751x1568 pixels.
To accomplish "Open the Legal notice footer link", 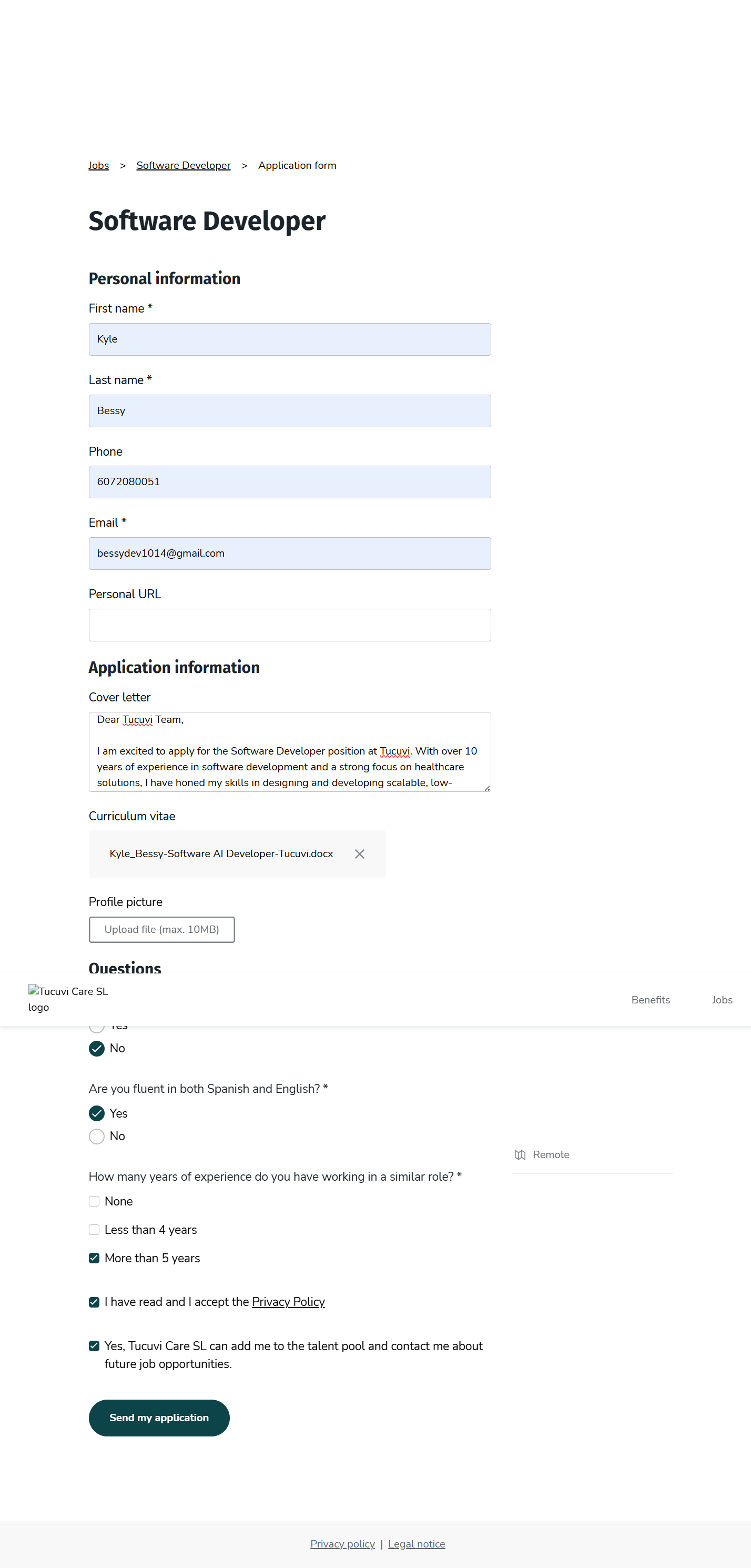I will [417, 1544].
